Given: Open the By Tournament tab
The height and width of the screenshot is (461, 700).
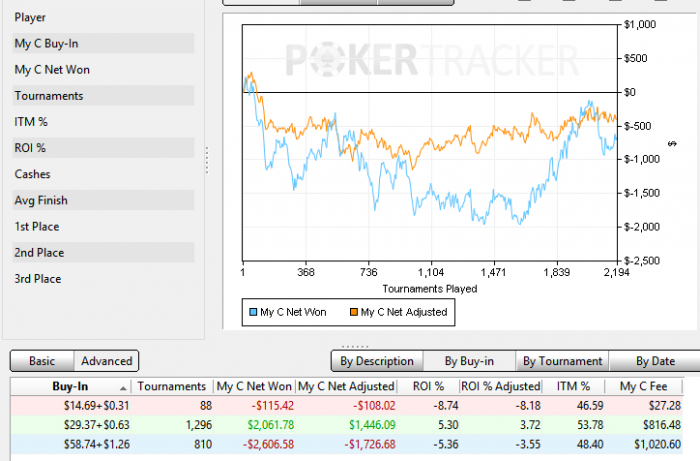Looking at the screenshot, I should pyautogui.click(x=562, y=361).
